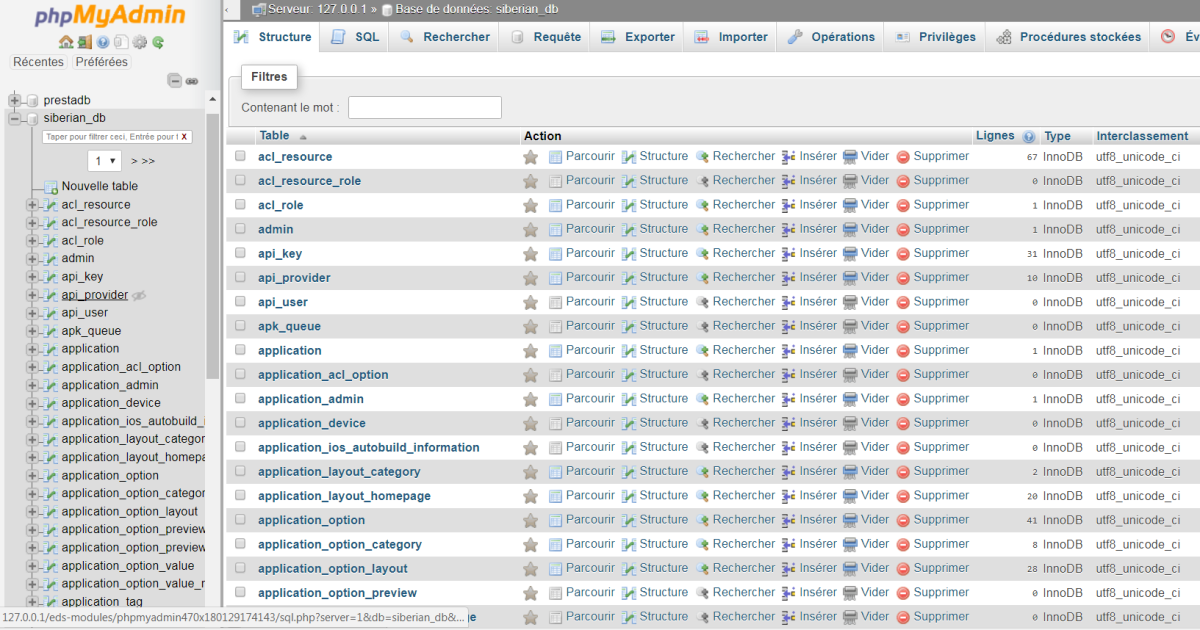Expand the prestadb database node
Image resolution: width=1200 pixels, height=630 pixels.
click(x=15, y=100)
